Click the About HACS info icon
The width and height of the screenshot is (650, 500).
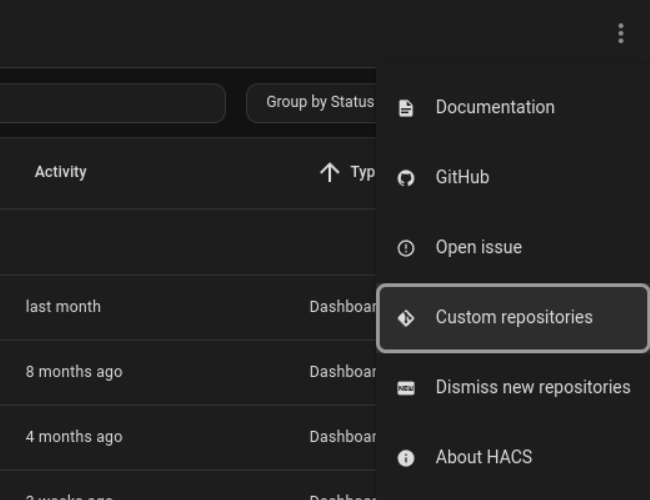tap(406, 458)
